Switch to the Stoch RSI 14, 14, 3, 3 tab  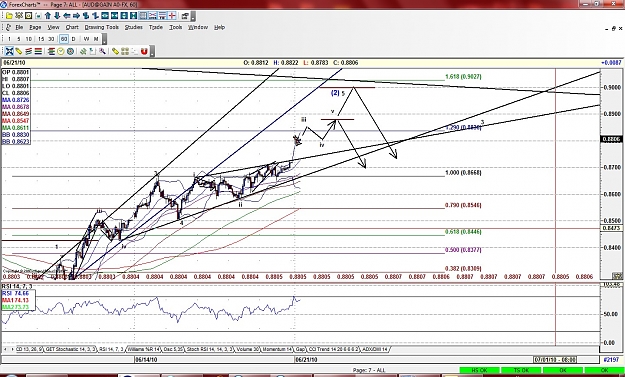[x=209, y=349]
